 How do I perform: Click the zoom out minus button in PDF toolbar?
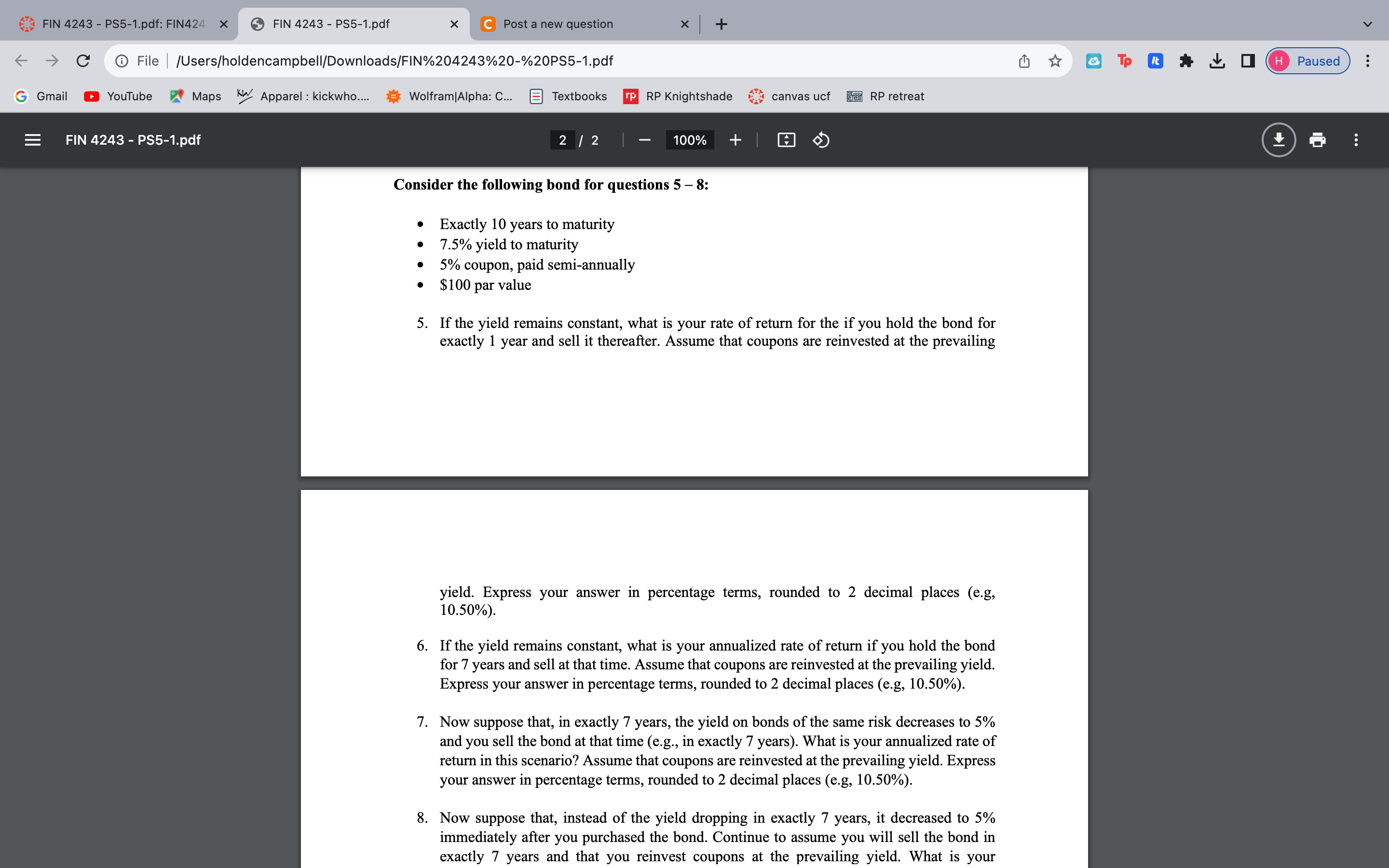[x=644, y=140]
